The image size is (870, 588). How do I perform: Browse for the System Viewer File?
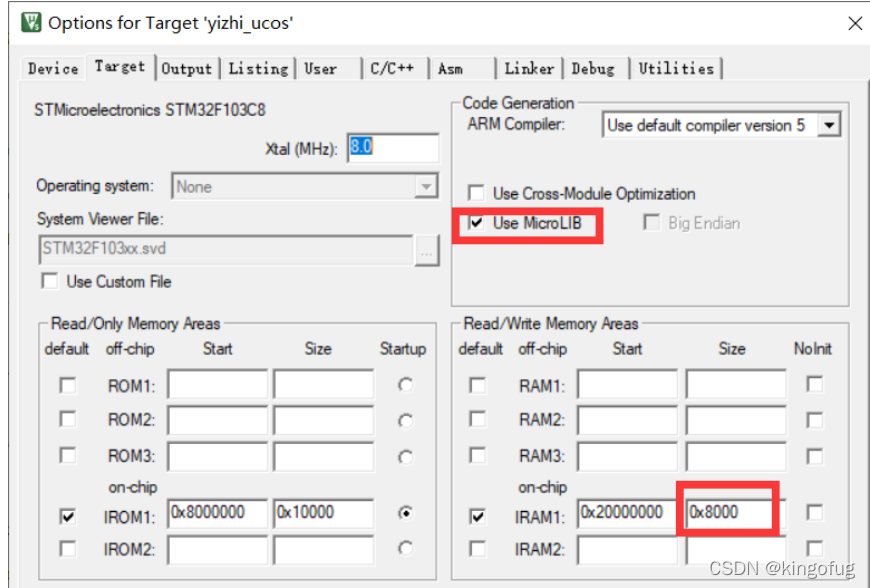[x=427, y=251]
